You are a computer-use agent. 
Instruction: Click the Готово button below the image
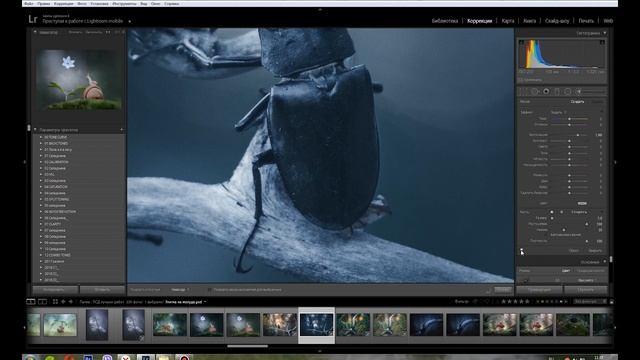pos(503,290)
